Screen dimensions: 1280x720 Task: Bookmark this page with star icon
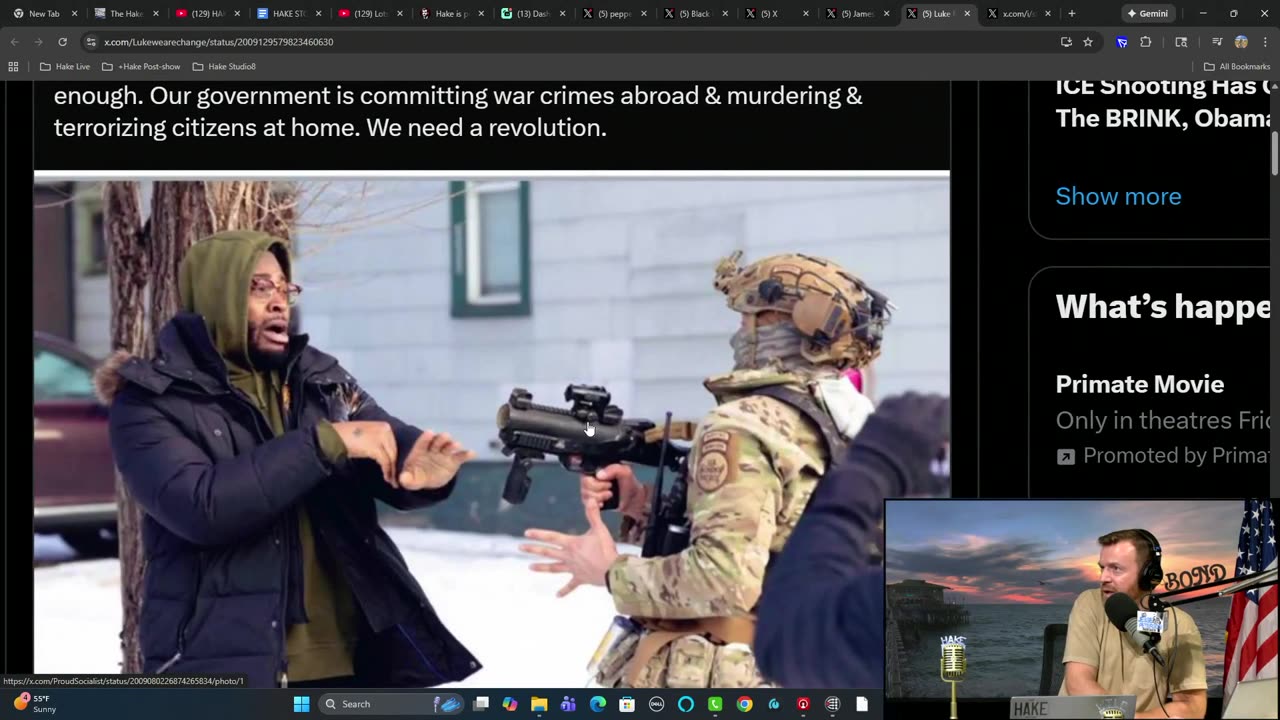pyautogui.click(x=1088, y=42)
